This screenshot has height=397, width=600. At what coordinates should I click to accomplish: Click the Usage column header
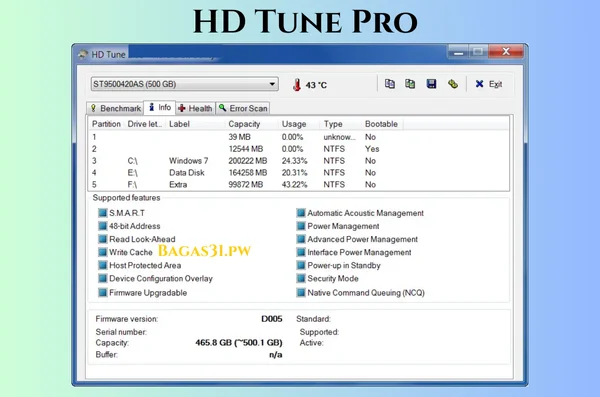(x=300, y=124)
